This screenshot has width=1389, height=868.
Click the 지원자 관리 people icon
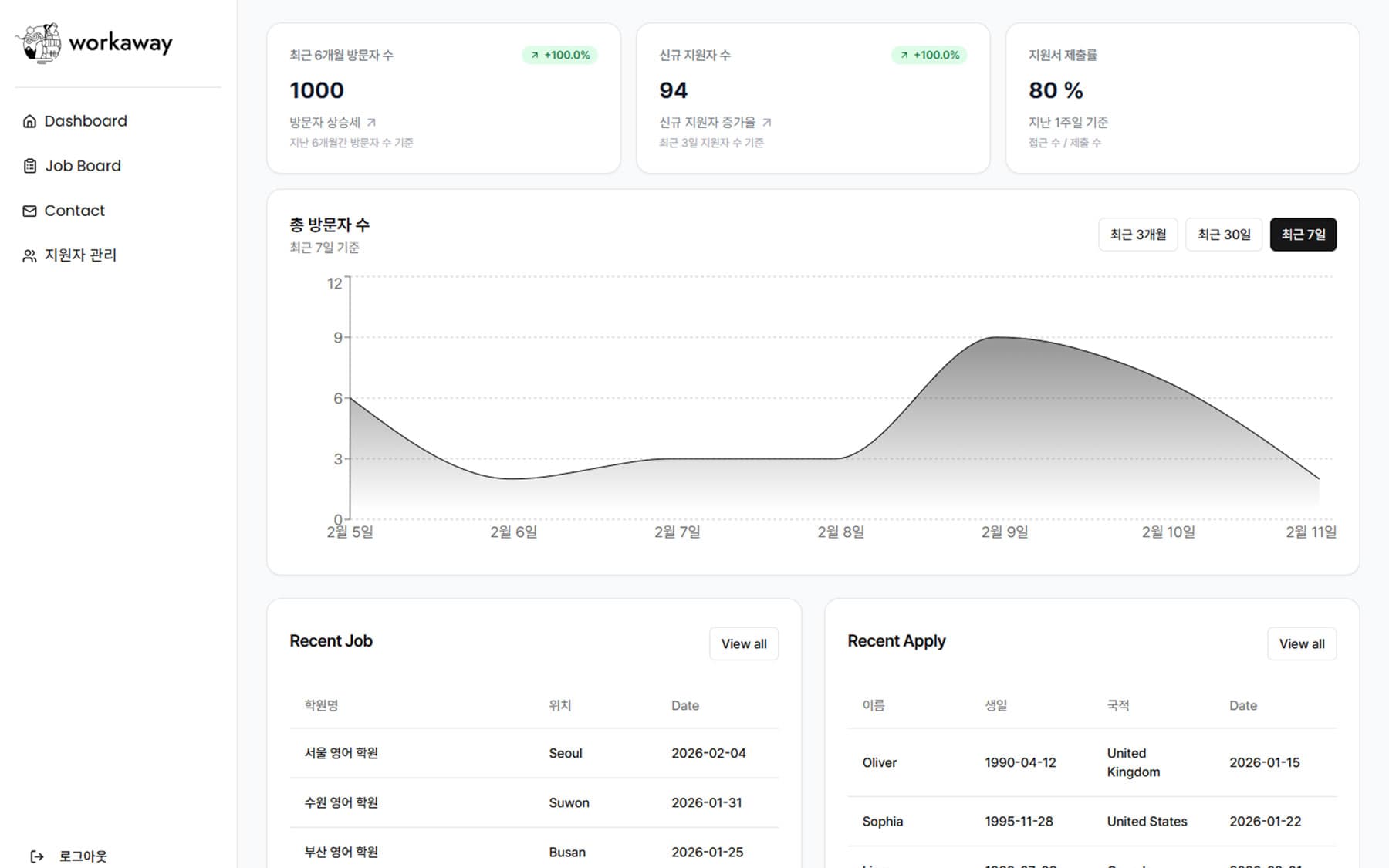[29, 255]
